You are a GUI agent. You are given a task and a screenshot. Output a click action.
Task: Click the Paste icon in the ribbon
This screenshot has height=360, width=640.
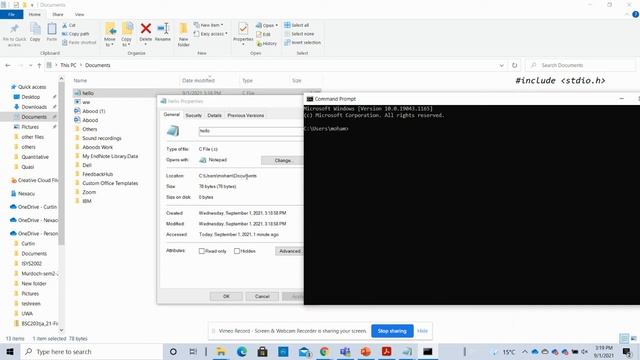pyautogui.click(x=52, y=29)
